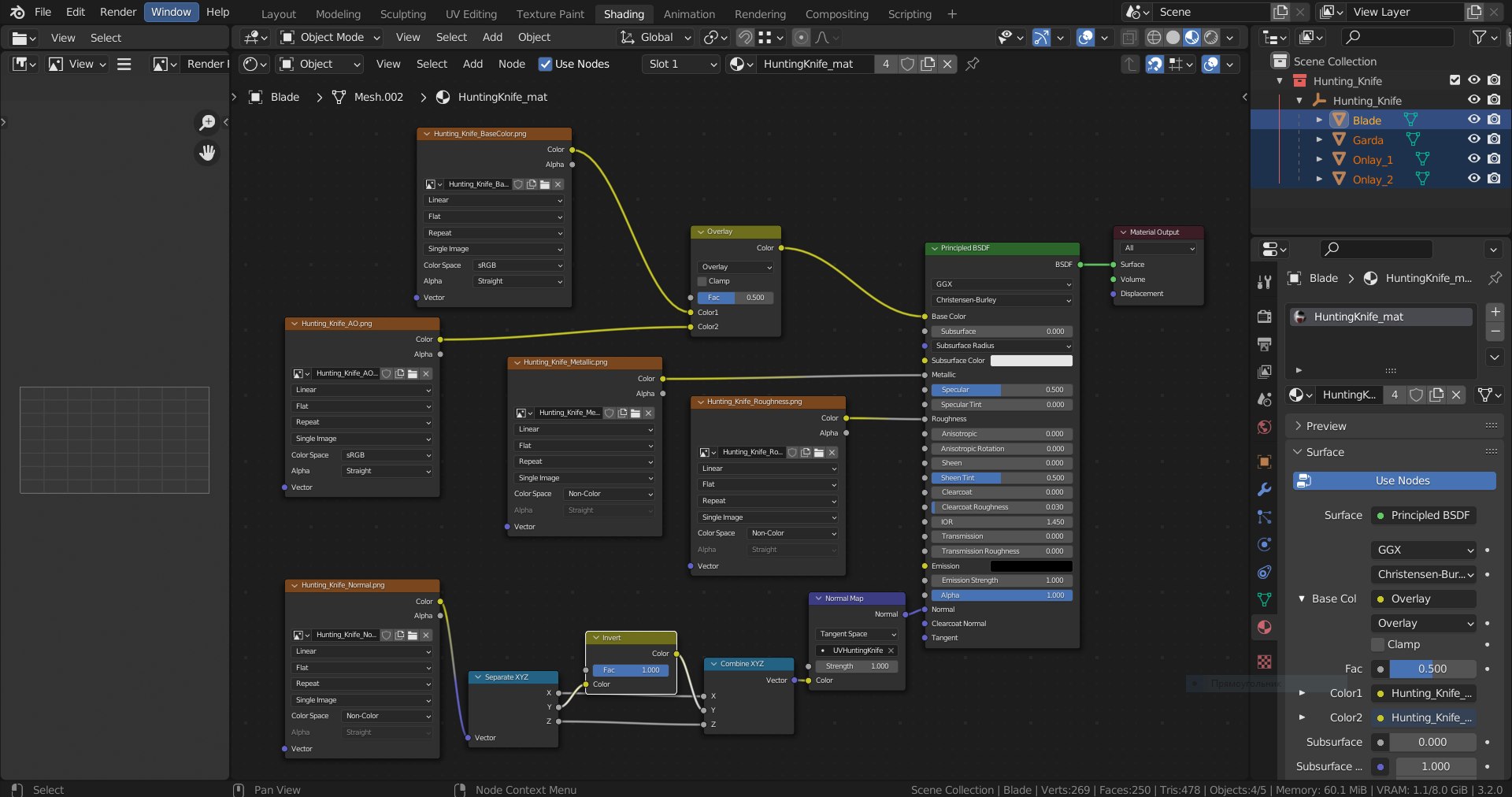Open the Render properties tab
Image resolution: width=1512 pixels, height=797 pixels.
[1264, 316]
